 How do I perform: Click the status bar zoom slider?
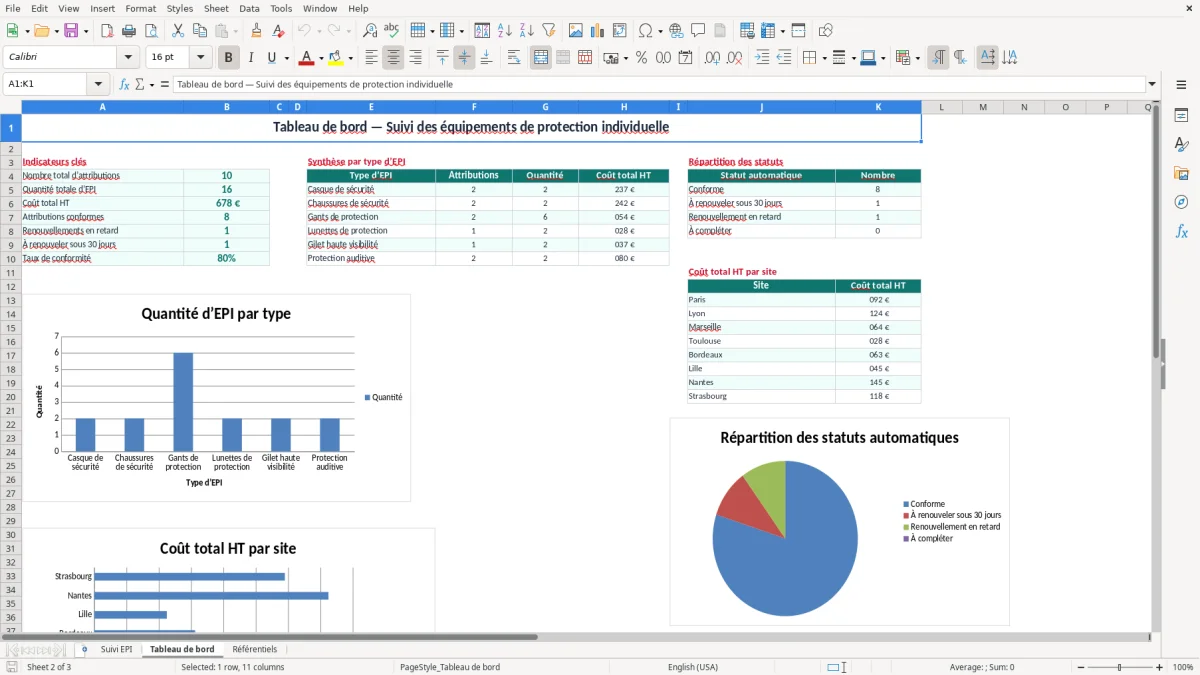click(x=1119, y=667)
